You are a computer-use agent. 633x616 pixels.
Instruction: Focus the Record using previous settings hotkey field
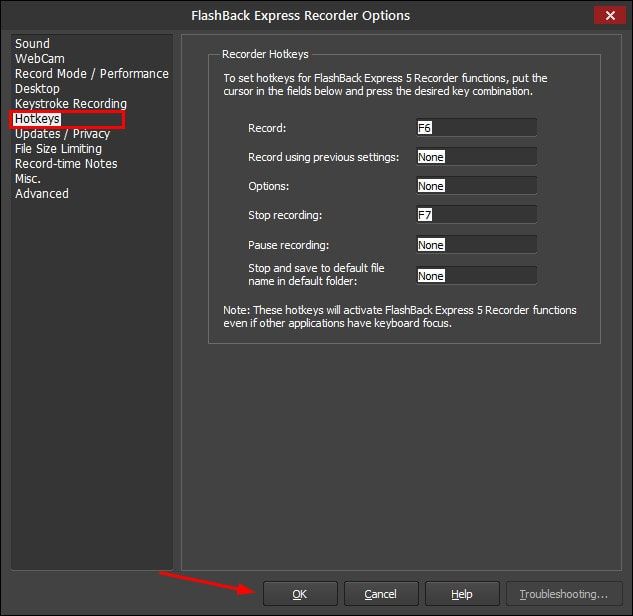[476, 157]
